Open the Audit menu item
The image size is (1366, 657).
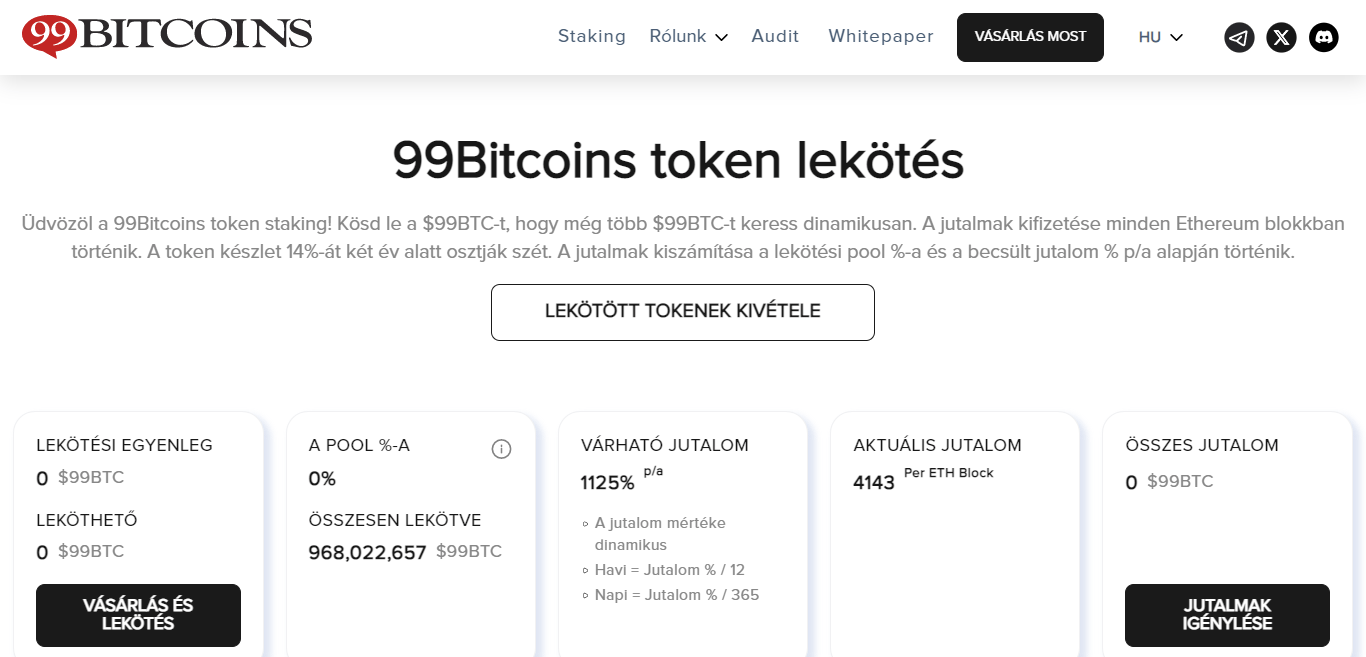pos(775,37)
